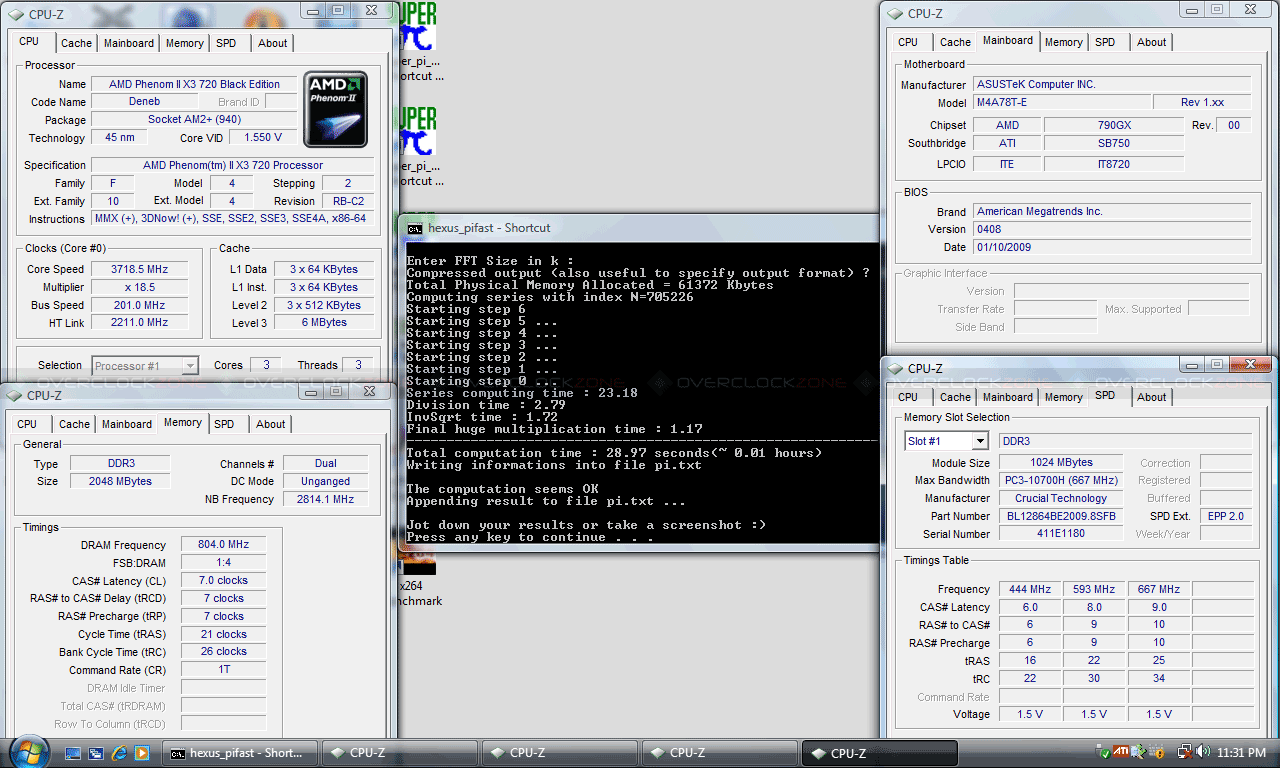Open the volume speaker tray icon
The image size is (1280, 768).
tap(1202, 751)
